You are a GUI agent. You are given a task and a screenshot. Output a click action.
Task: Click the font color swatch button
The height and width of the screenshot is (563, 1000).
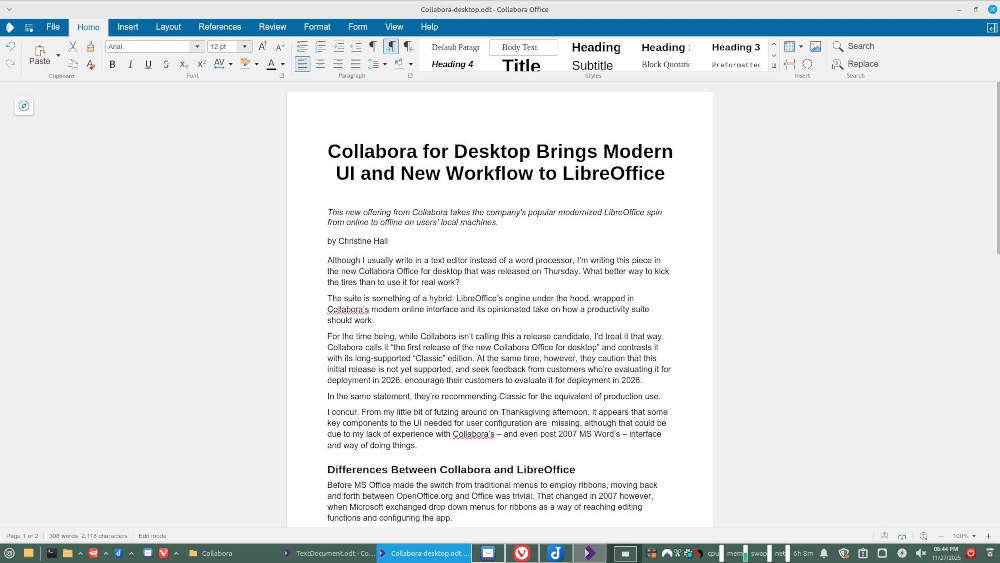tap(270, 65)
